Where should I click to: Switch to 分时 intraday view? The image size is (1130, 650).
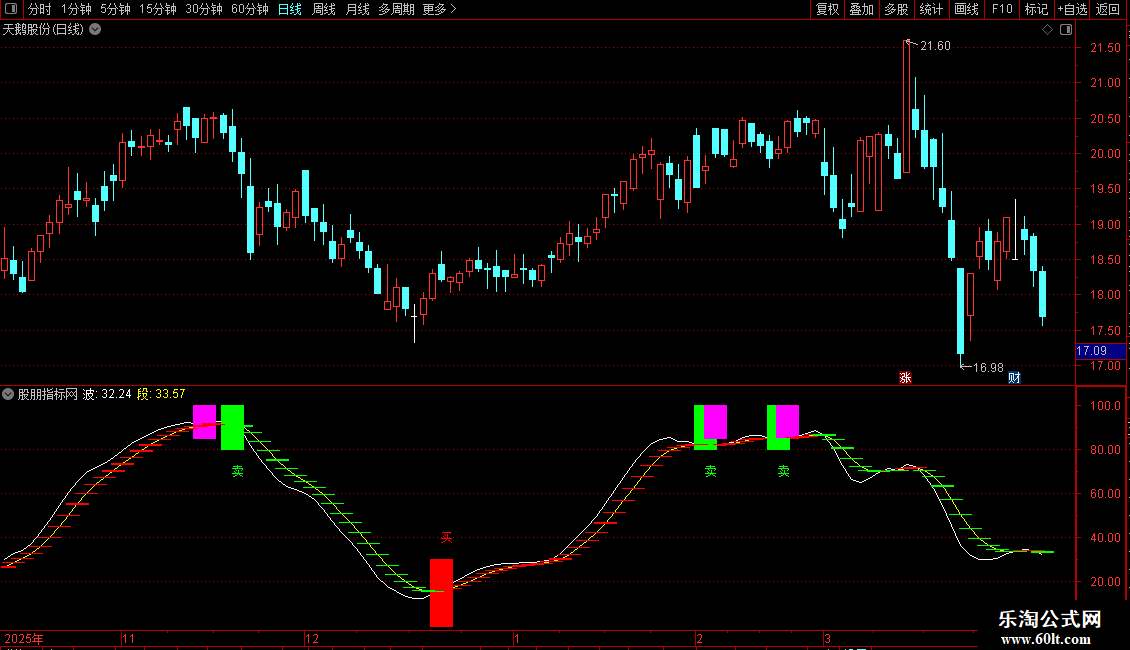[40, 9]
